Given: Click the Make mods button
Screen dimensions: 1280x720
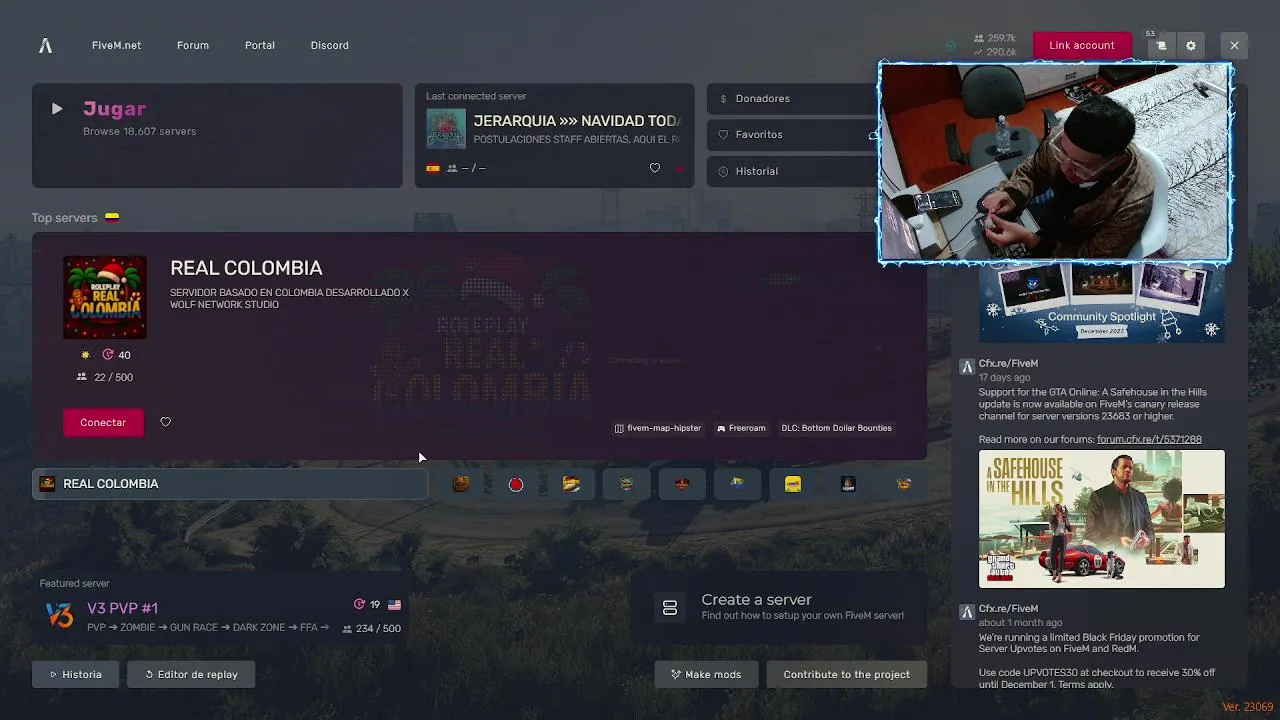Looking at the screenshot, I should tap(706, 674).
